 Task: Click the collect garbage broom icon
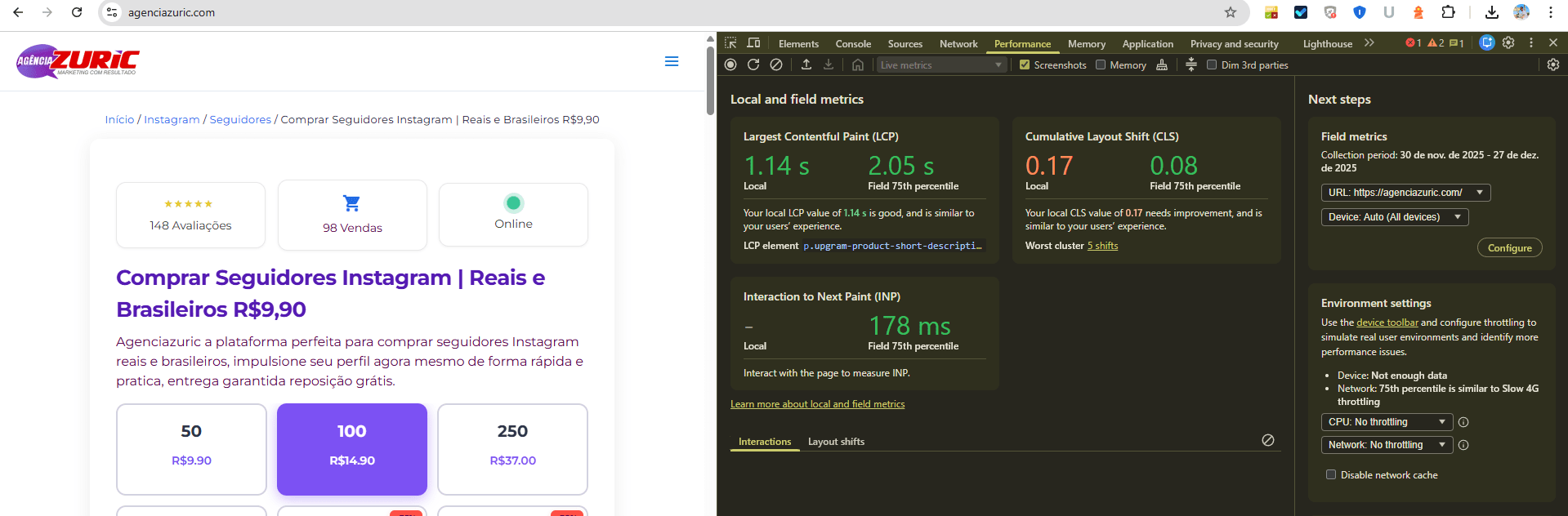click(1162, 64)
